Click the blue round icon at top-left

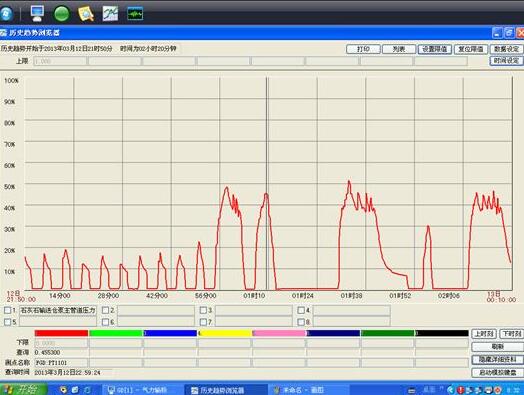click(x=6, y=14)
